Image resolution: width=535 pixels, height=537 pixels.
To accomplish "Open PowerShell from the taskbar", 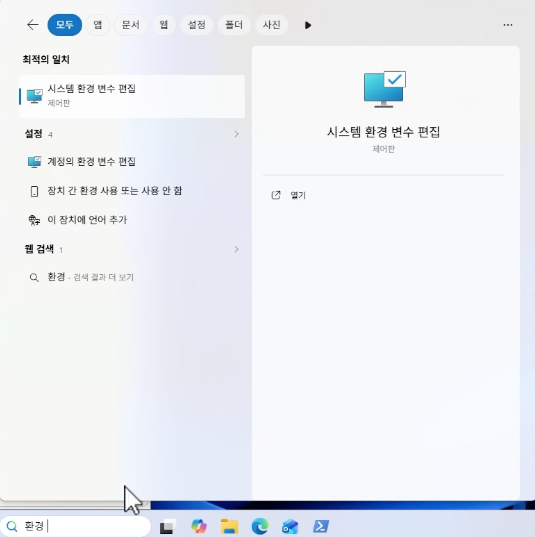I will [321, 526].
